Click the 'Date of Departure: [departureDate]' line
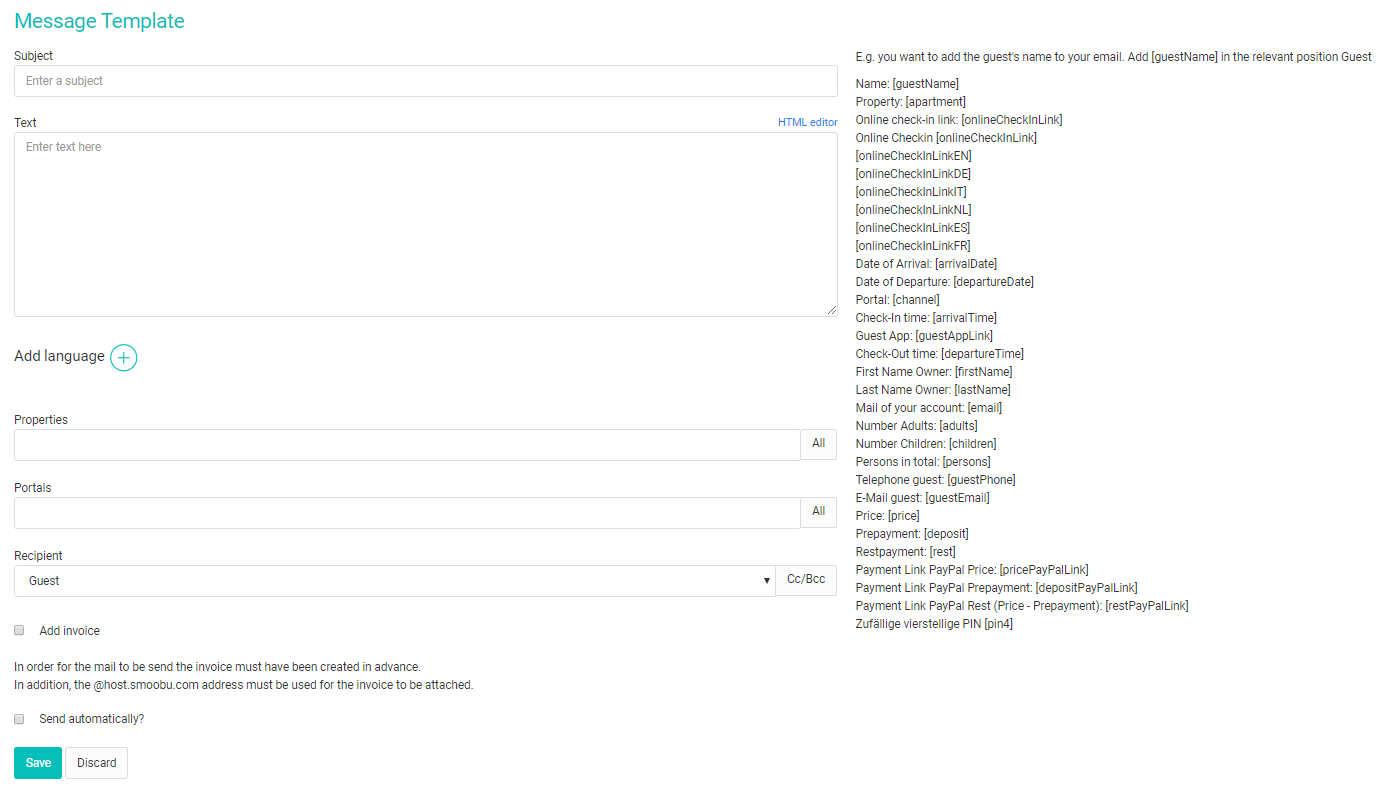The image size is (1387, 790). click(x=945, y=282)
